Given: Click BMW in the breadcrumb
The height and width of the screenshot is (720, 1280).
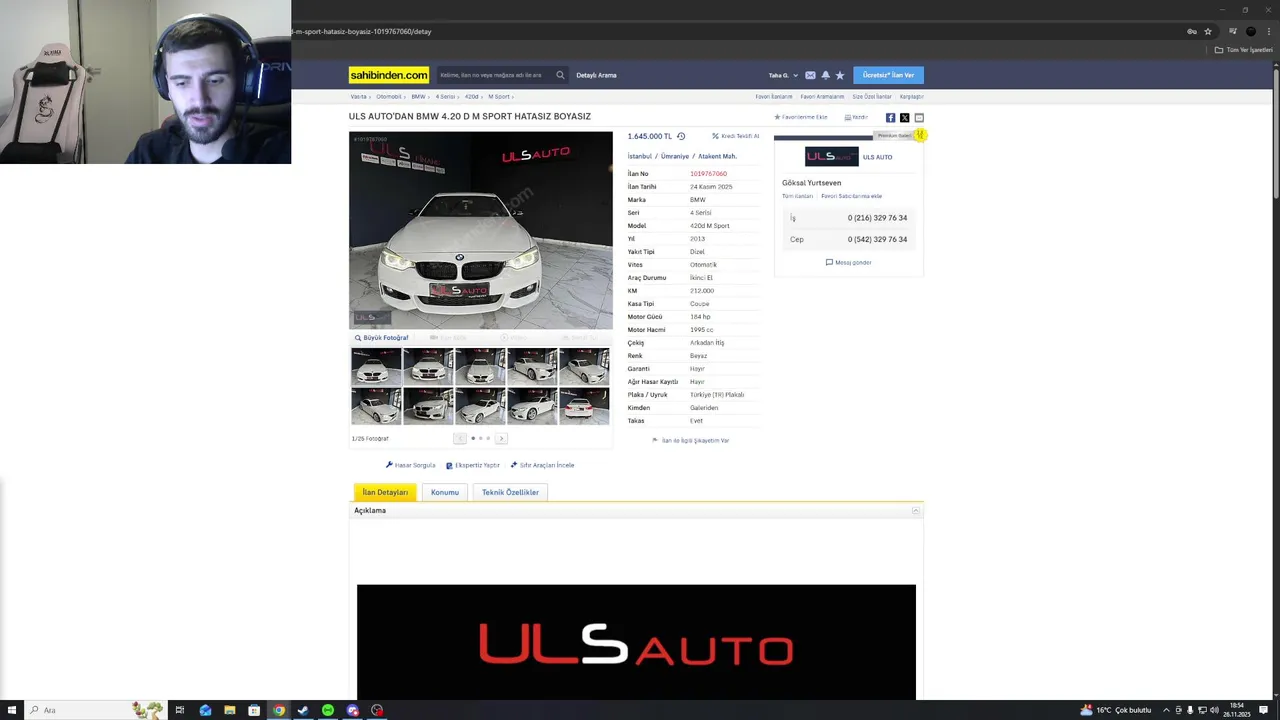Looking at the screenshot, I should point(418,97).
